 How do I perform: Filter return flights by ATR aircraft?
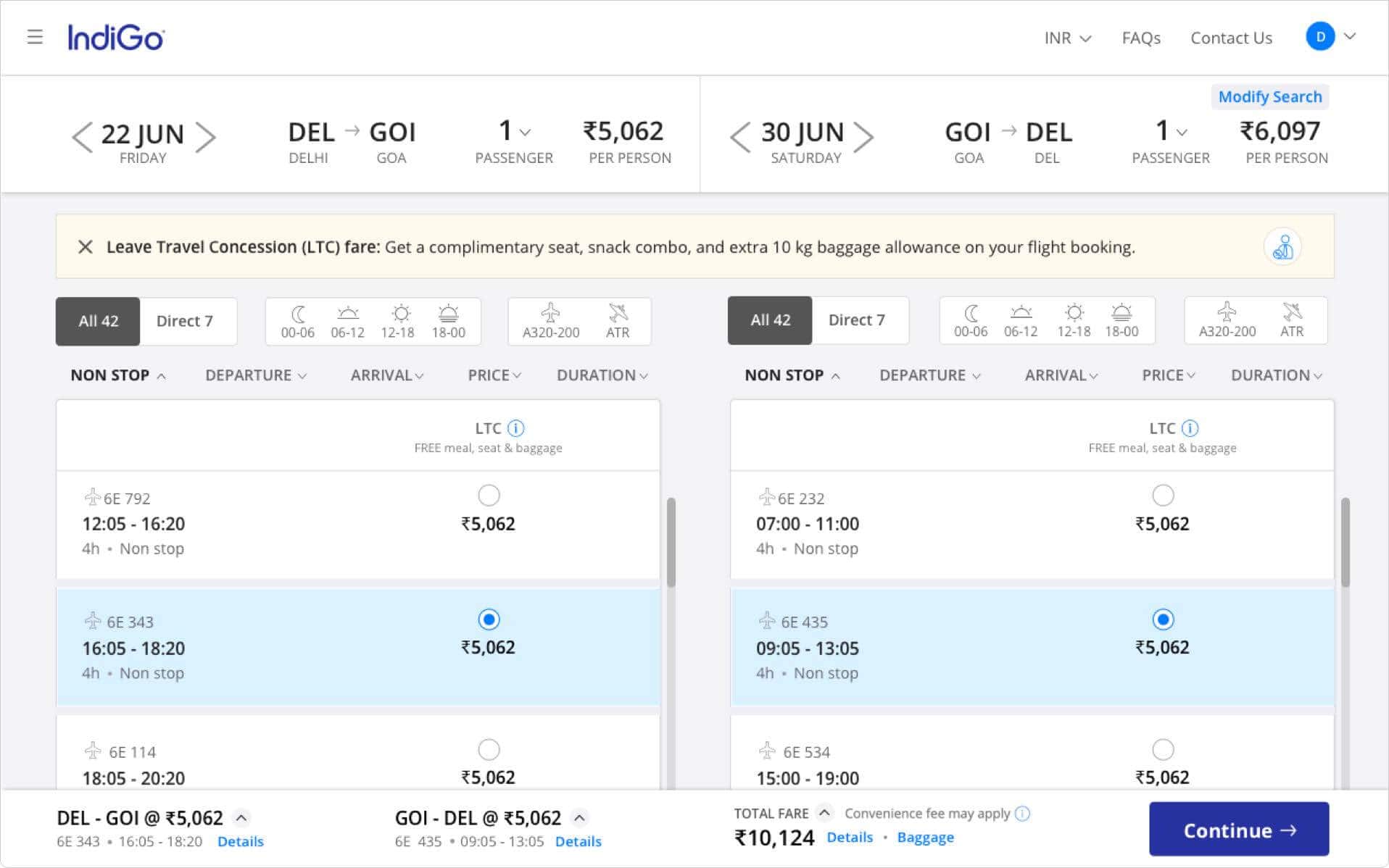point(1291,321)
